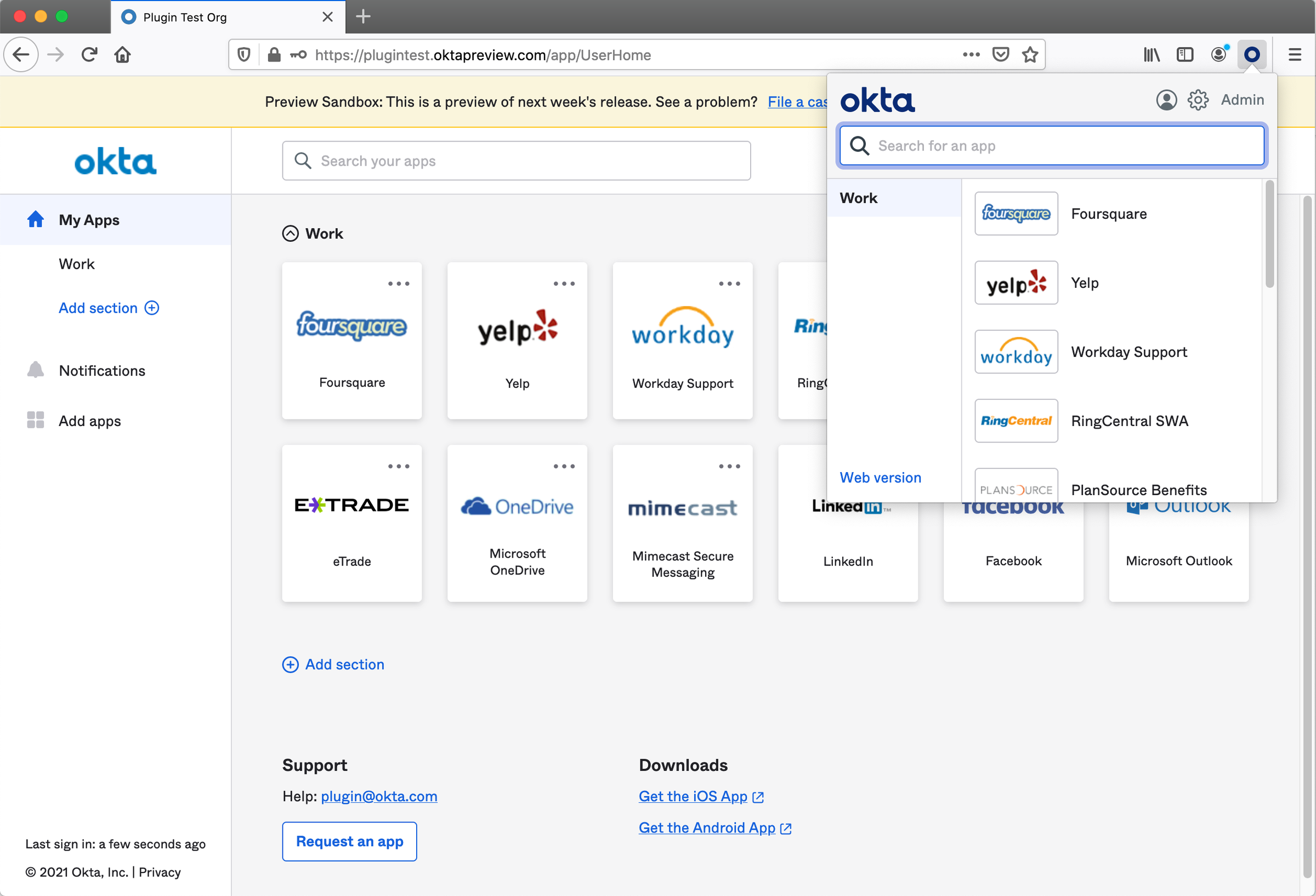Launch the Microsoft Outlook app tile
This screenshot has height=896, width=1316.
[x=1178, y=552]
